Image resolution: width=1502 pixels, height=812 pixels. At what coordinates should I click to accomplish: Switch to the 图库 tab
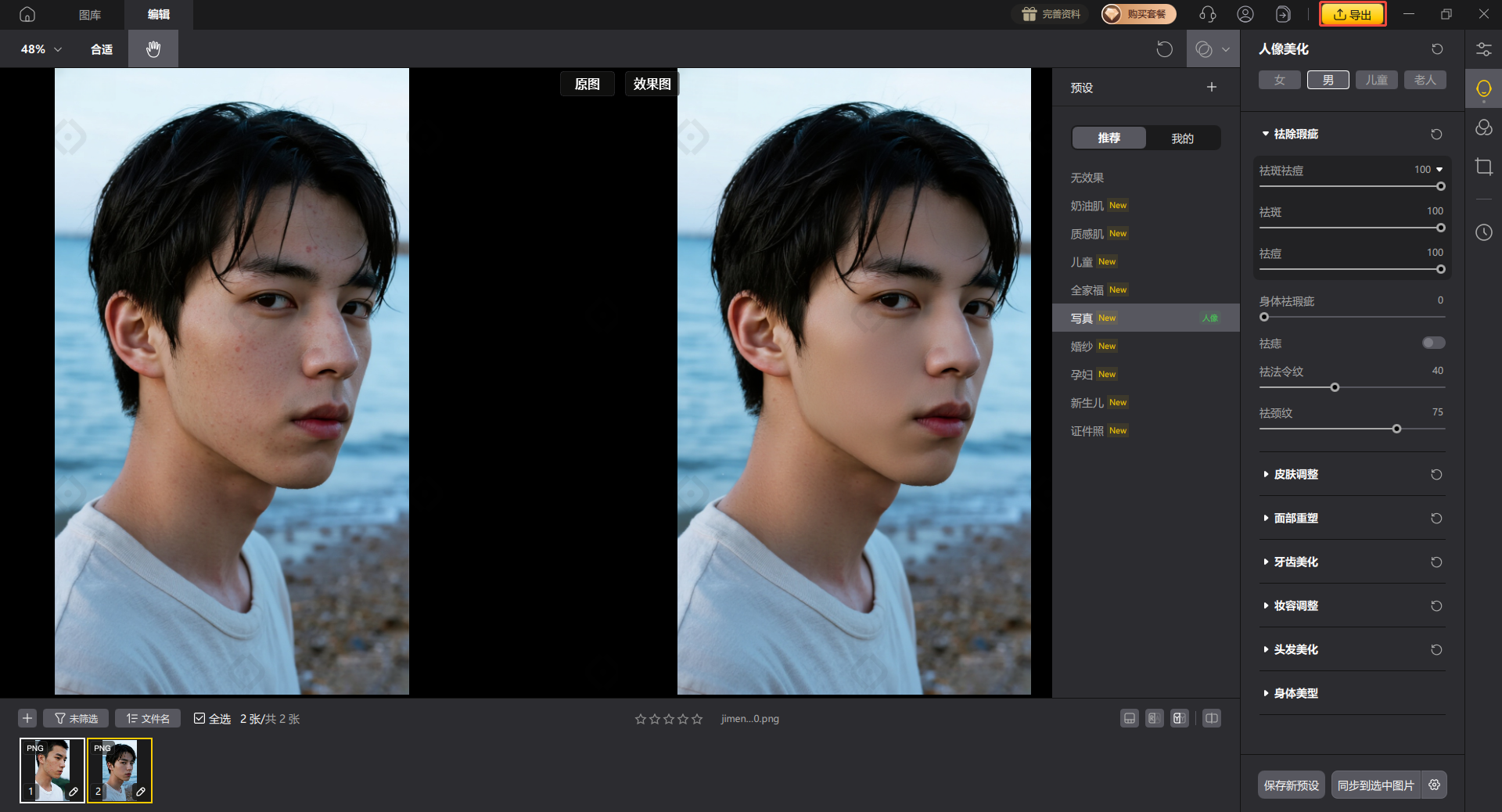tap(90, 14)
